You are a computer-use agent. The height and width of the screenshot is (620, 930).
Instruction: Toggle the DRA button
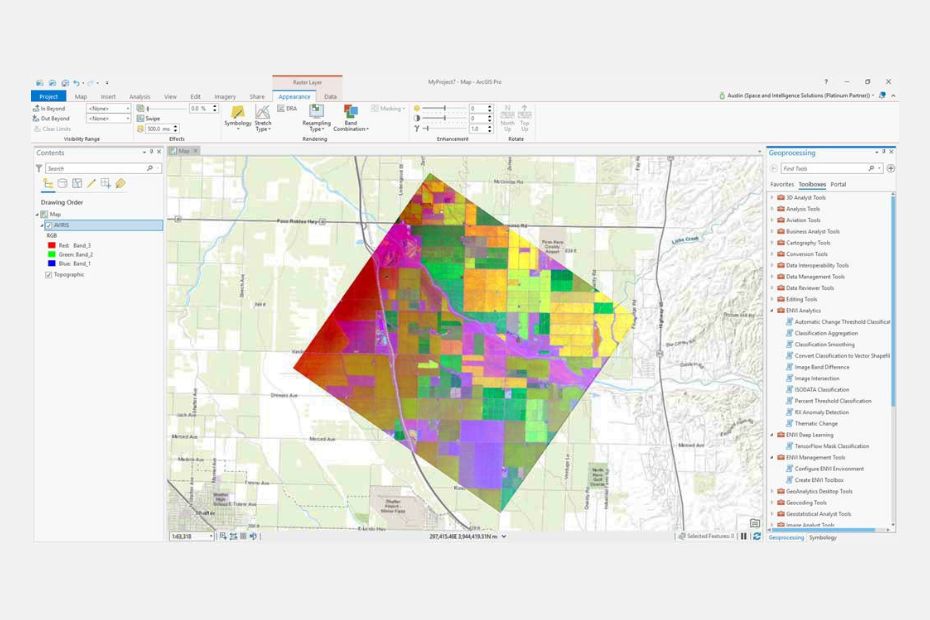pyautogui.click(x=287, y=109)
